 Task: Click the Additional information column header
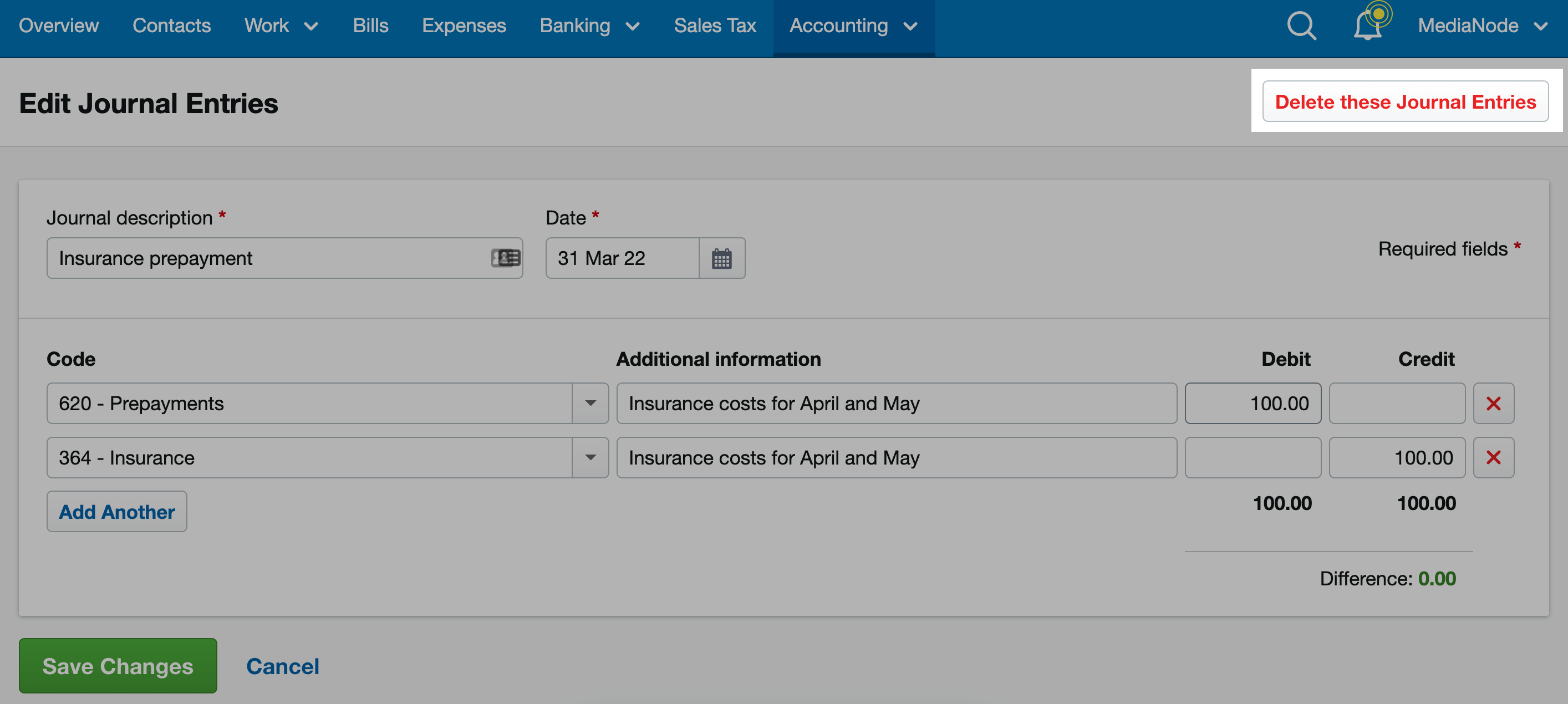pyautogui.click(x=718, y=359)
